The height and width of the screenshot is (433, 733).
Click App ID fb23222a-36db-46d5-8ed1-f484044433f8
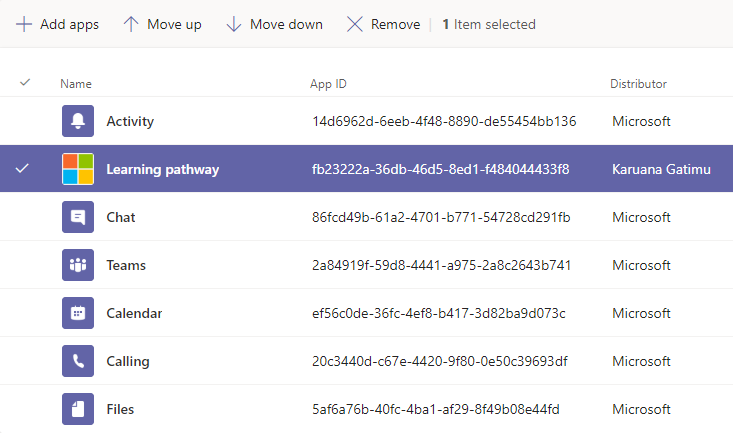[x=440, y=169]
